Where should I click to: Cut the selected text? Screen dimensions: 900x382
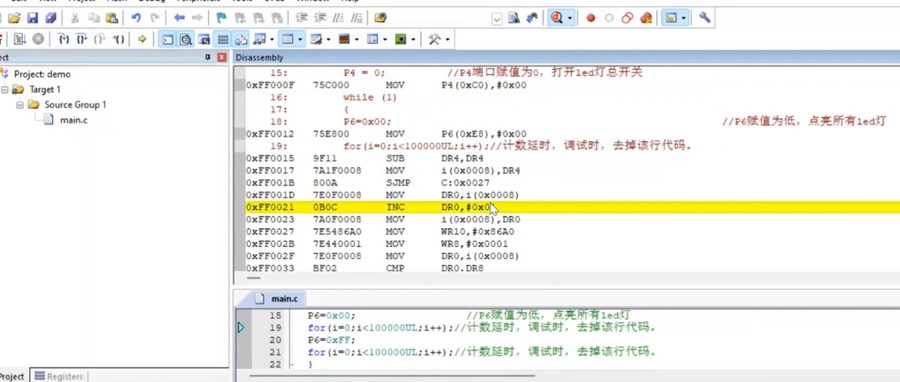tap(75, 18)
